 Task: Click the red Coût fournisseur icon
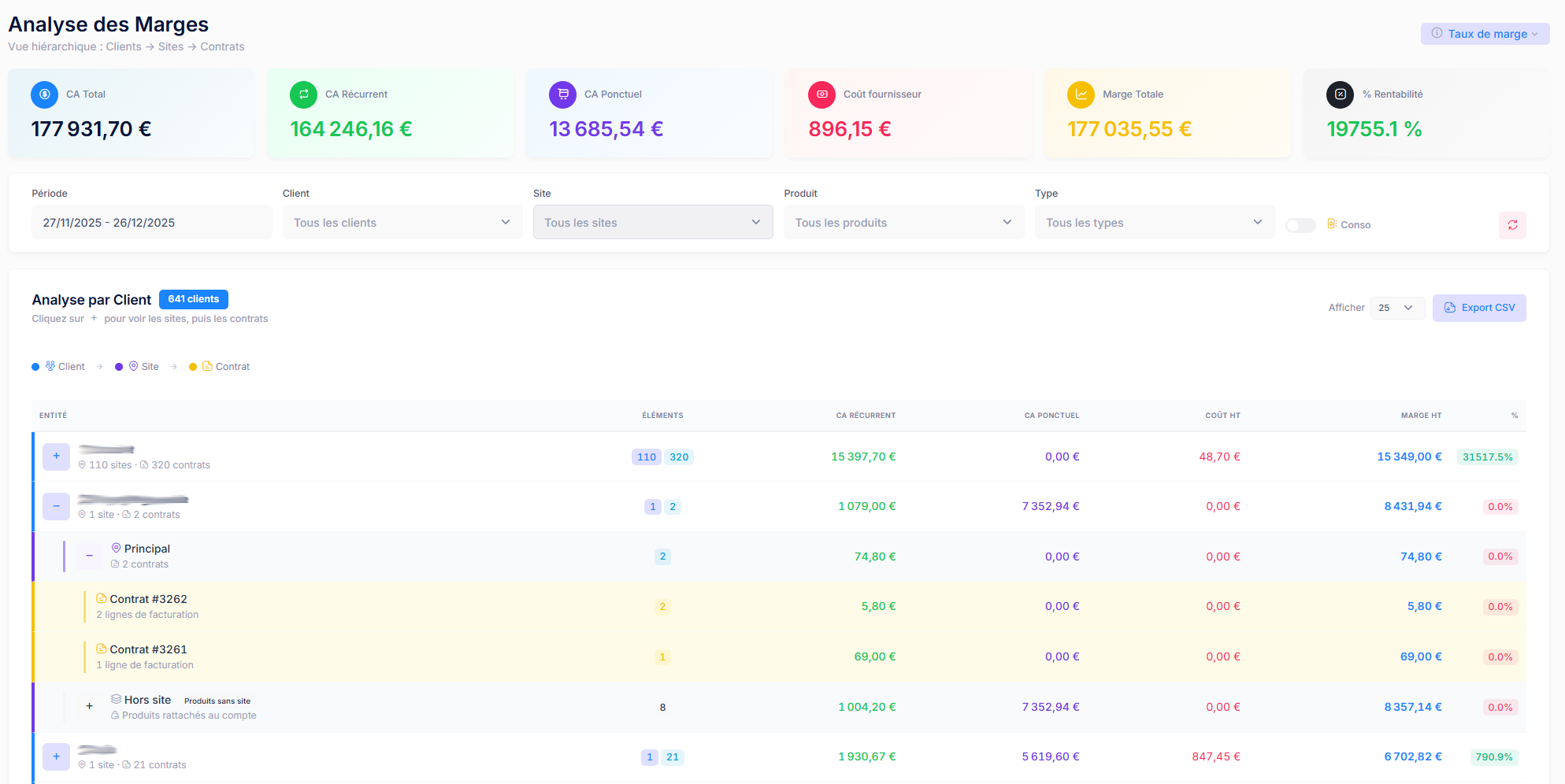(x=821, y=94)
